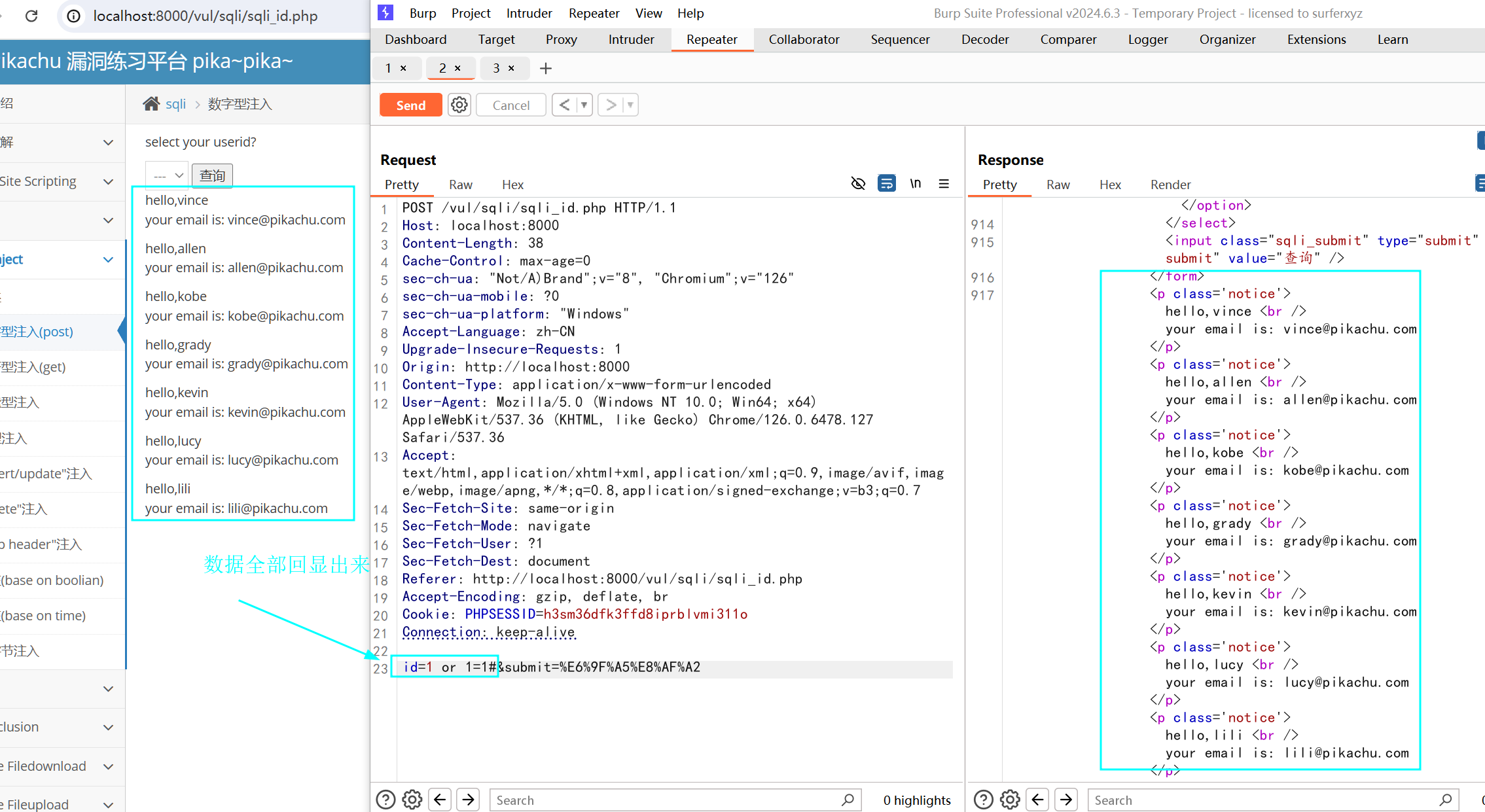Expand the Filedownload sidebar section
Screen dimensions: 1485x812
pos(109,766)
